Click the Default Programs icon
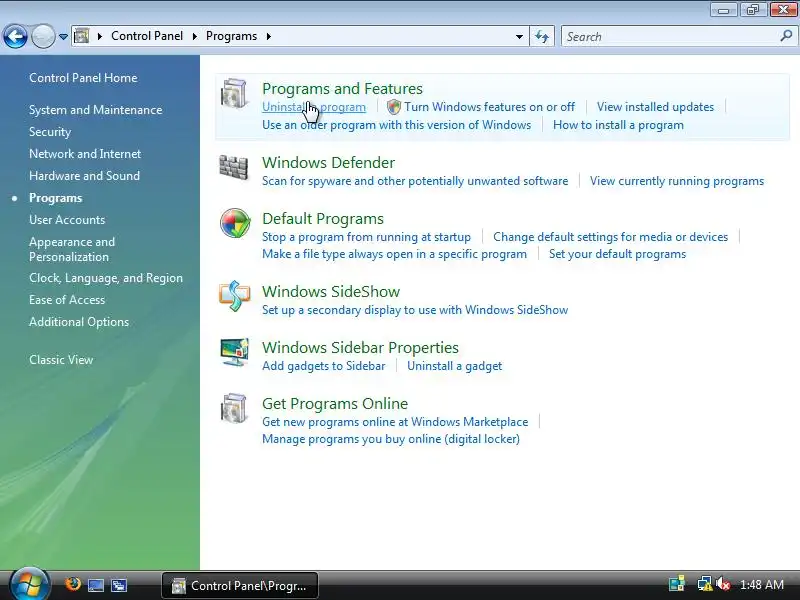Image resolution: width=800 pixels, height=600 pixels. (x=235, y=223)
